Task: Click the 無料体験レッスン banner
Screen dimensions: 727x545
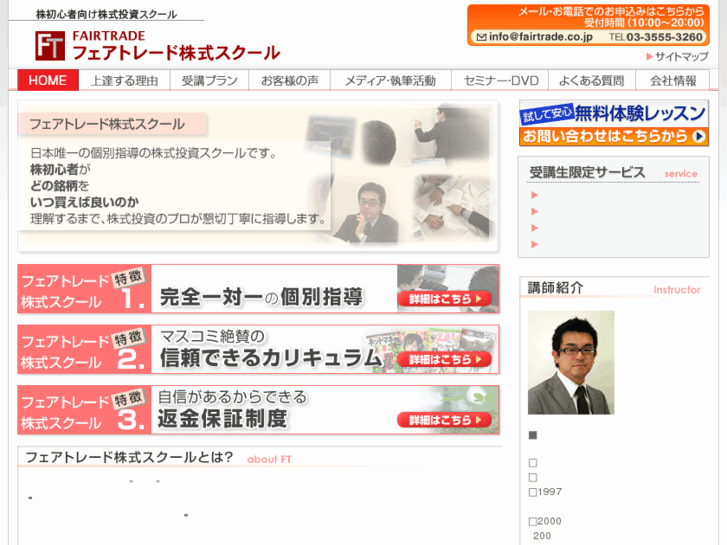Action: (613, 113)
